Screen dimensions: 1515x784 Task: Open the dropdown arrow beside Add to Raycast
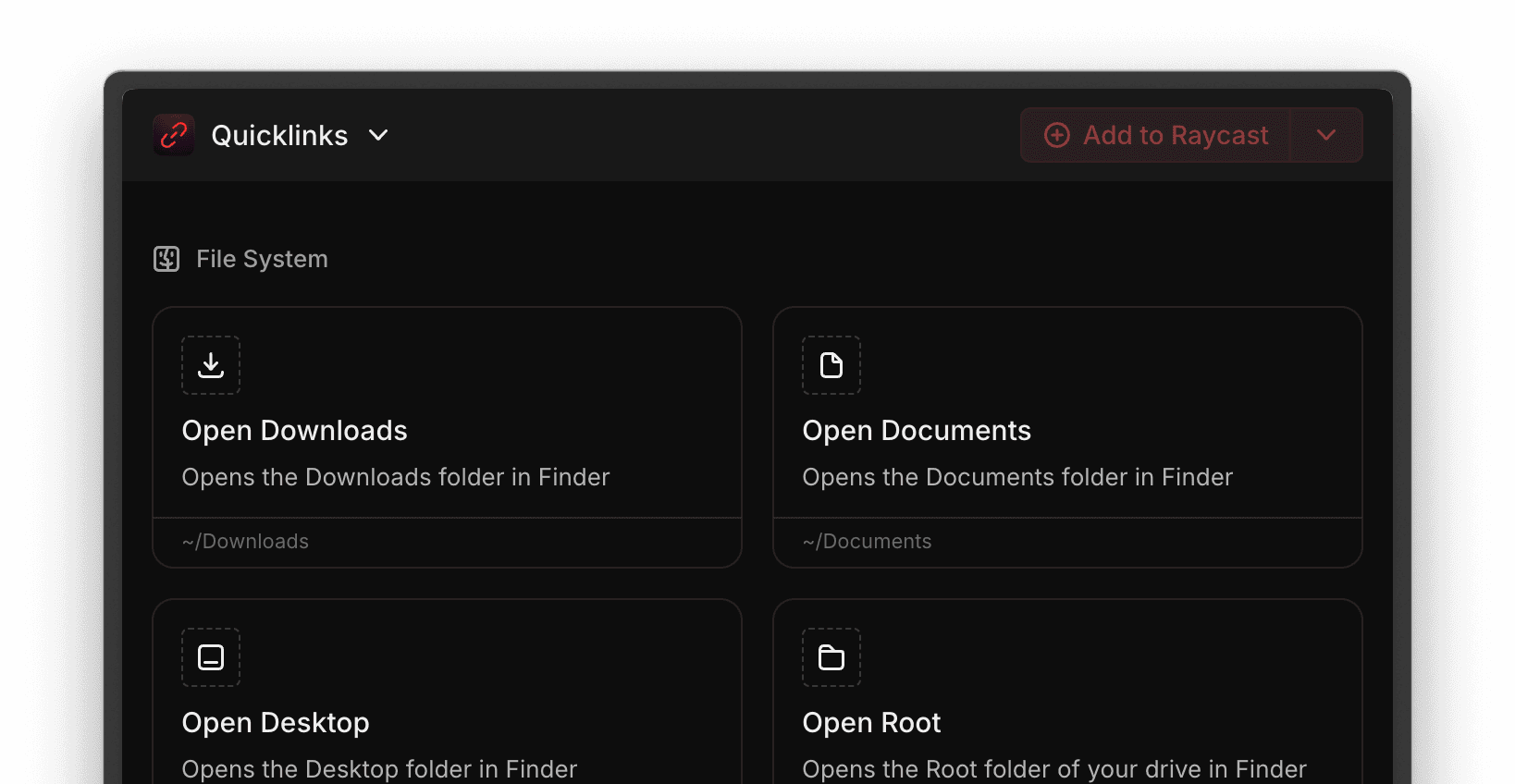(1326, 135)
